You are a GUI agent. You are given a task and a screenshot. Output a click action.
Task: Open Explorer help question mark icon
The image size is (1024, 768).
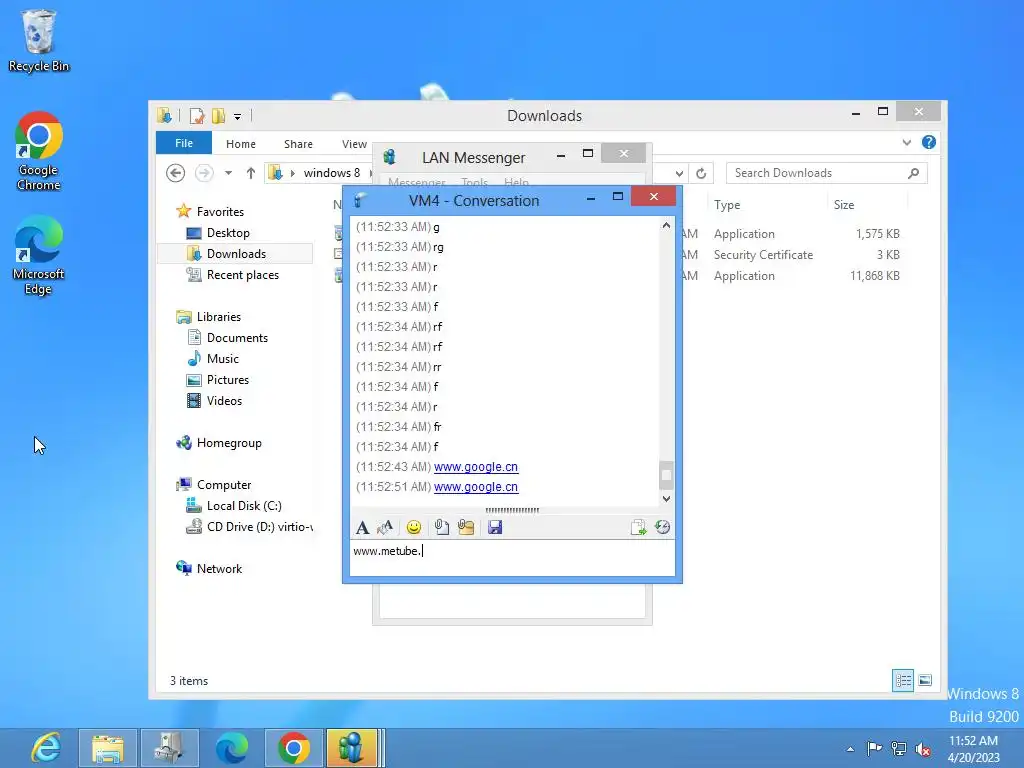pyautogui.click(x=929, y=142)
